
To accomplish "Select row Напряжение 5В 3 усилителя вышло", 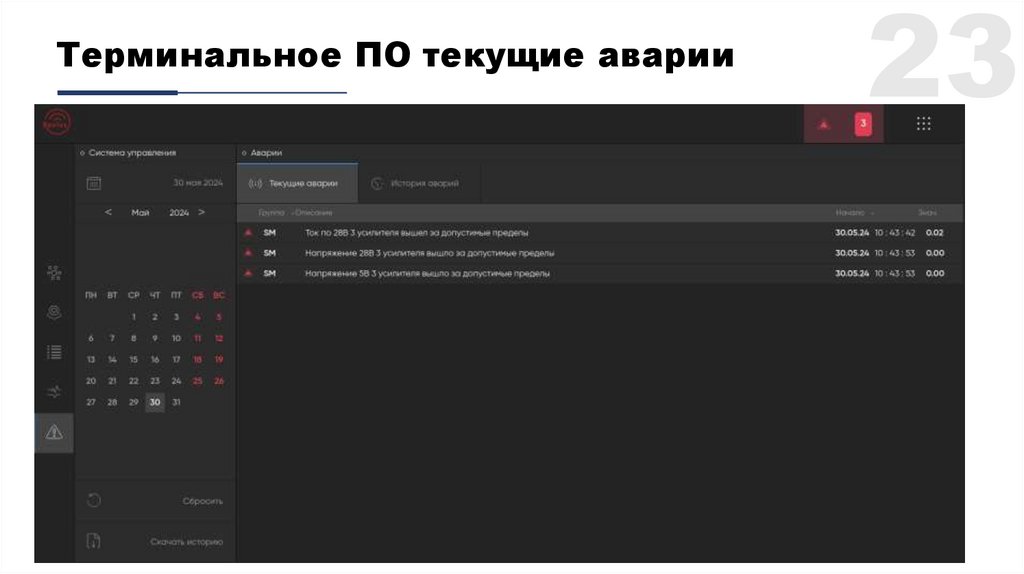I will click(x=600, y=273).
